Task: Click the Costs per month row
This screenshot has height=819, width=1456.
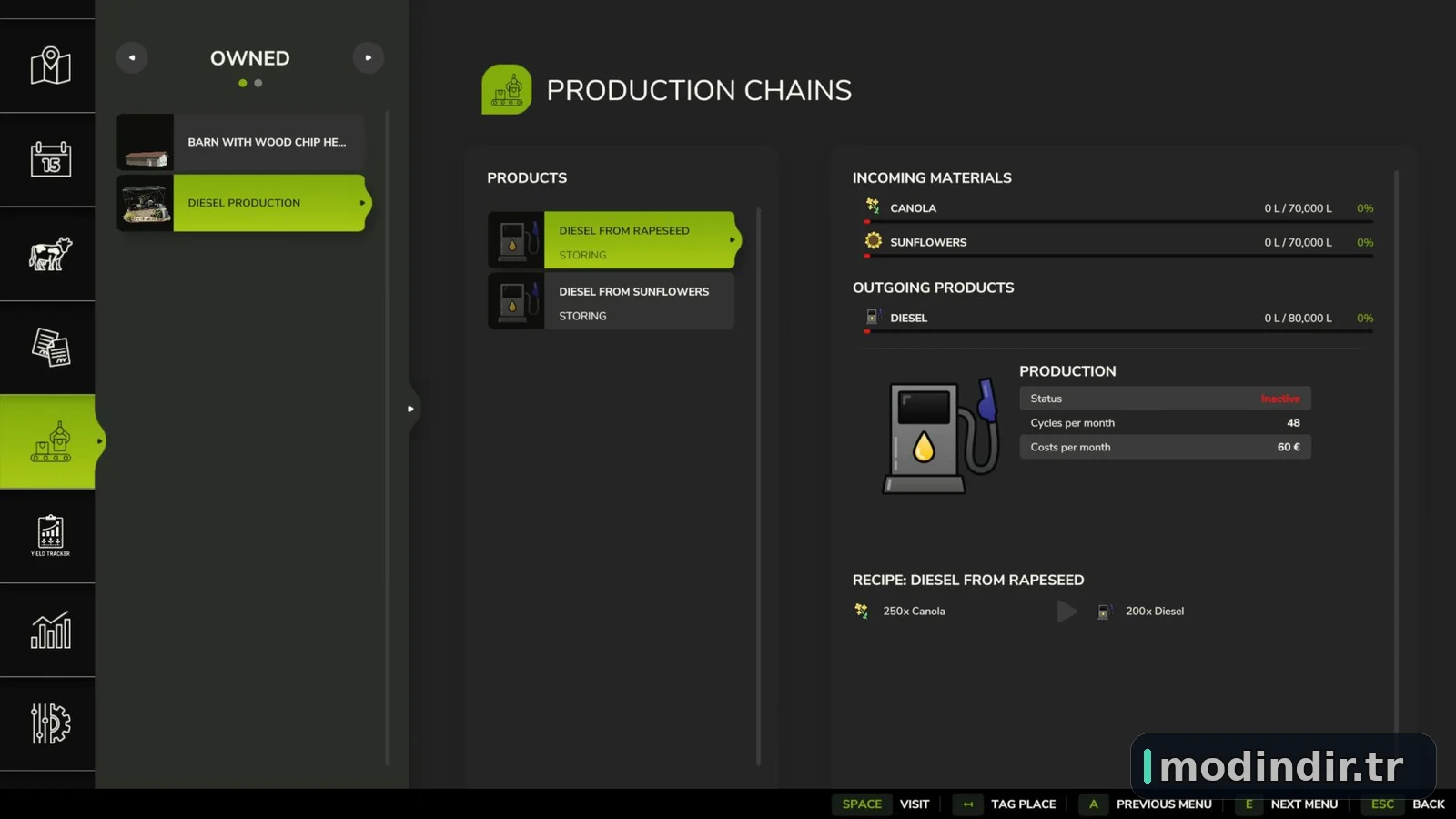Action: (1165, 447)
